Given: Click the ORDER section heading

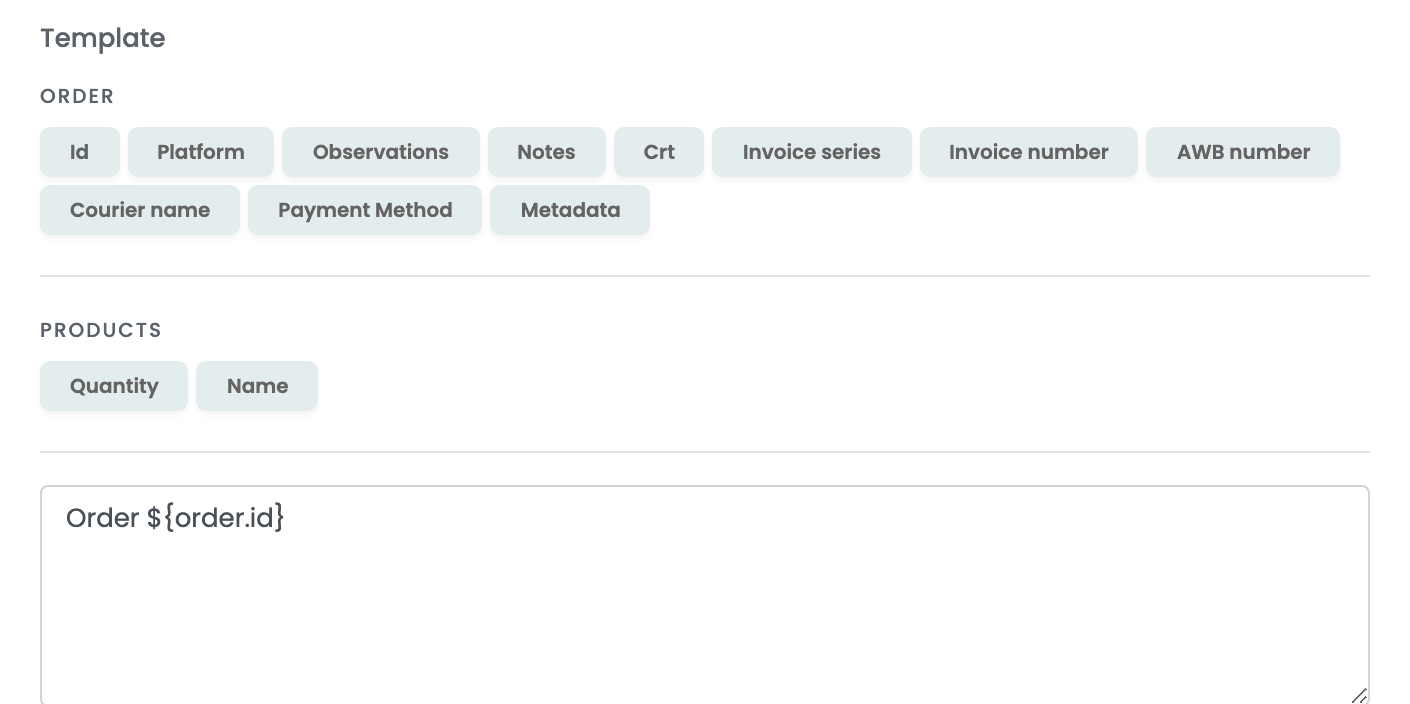Looking at the screenshot, I should (77, 96).
